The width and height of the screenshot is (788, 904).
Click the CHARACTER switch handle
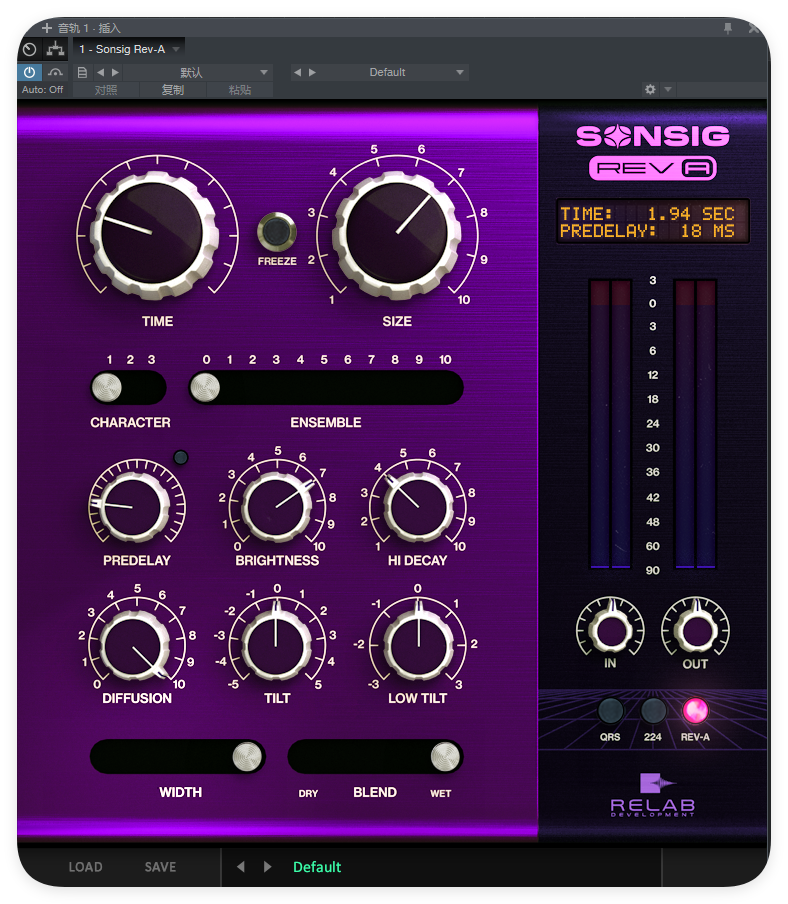point(107,387)
